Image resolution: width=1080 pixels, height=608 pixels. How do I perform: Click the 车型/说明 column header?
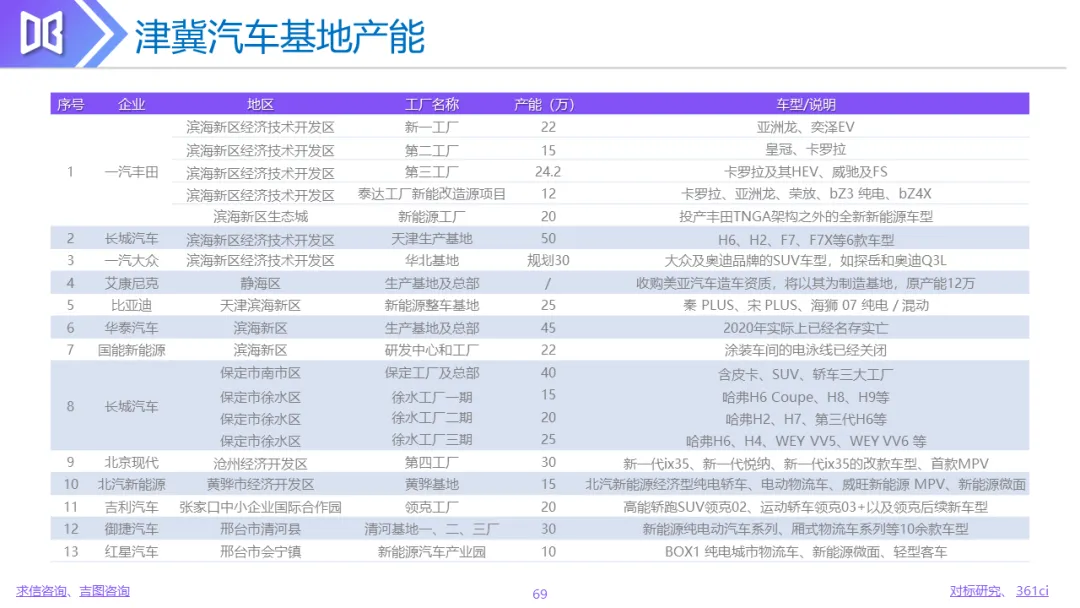(x=806, y=105)
